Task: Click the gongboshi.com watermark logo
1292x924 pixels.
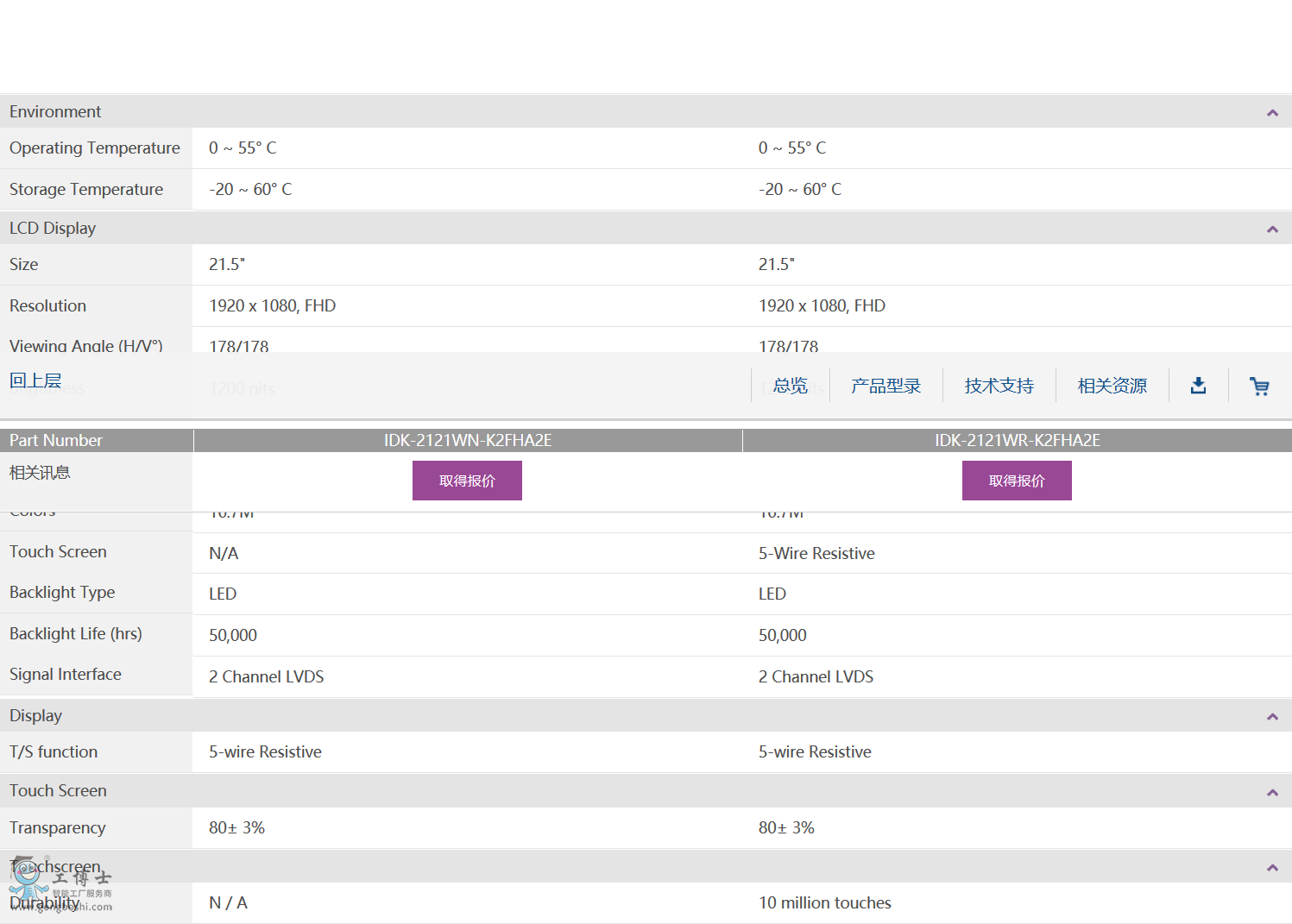Action: pos(60,887)
